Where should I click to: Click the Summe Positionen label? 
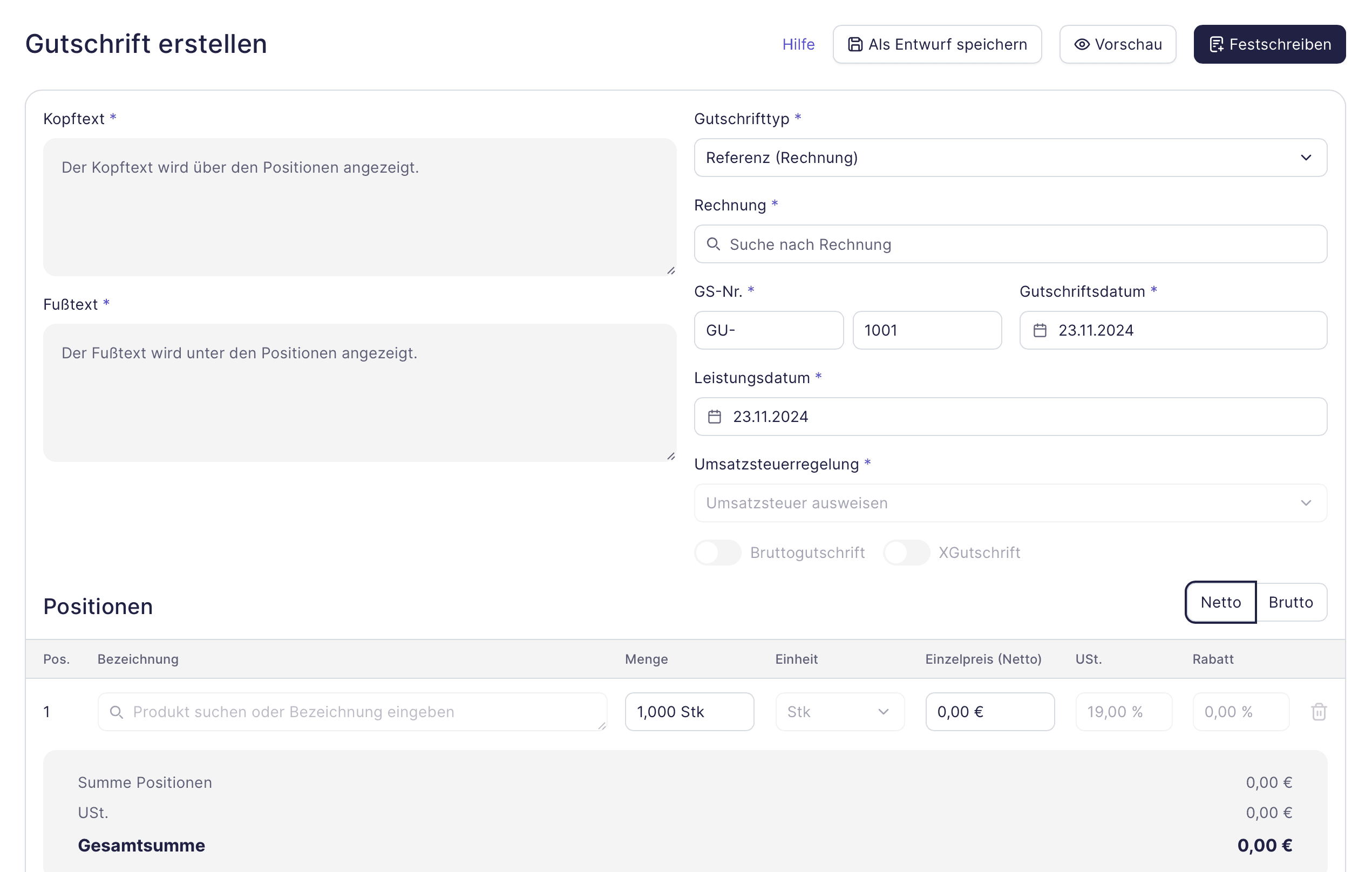point(145,782)
